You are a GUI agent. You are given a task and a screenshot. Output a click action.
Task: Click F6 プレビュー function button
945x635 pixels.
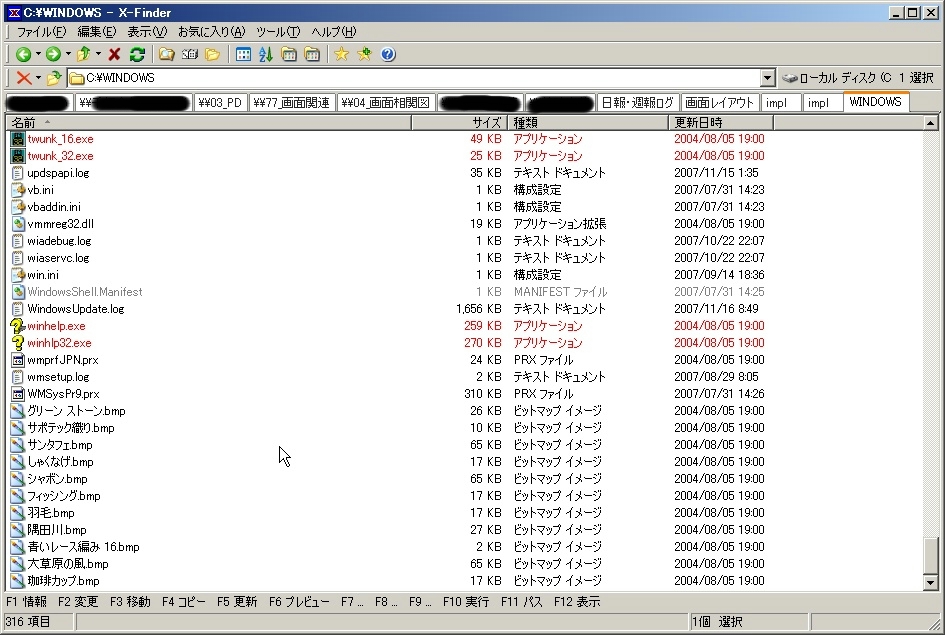299,602
